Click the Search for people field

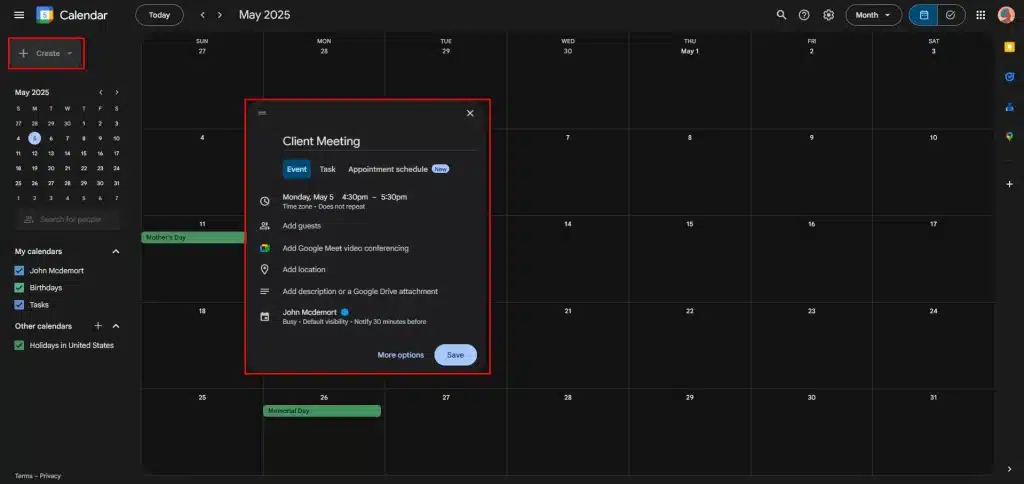click(68, 219)
